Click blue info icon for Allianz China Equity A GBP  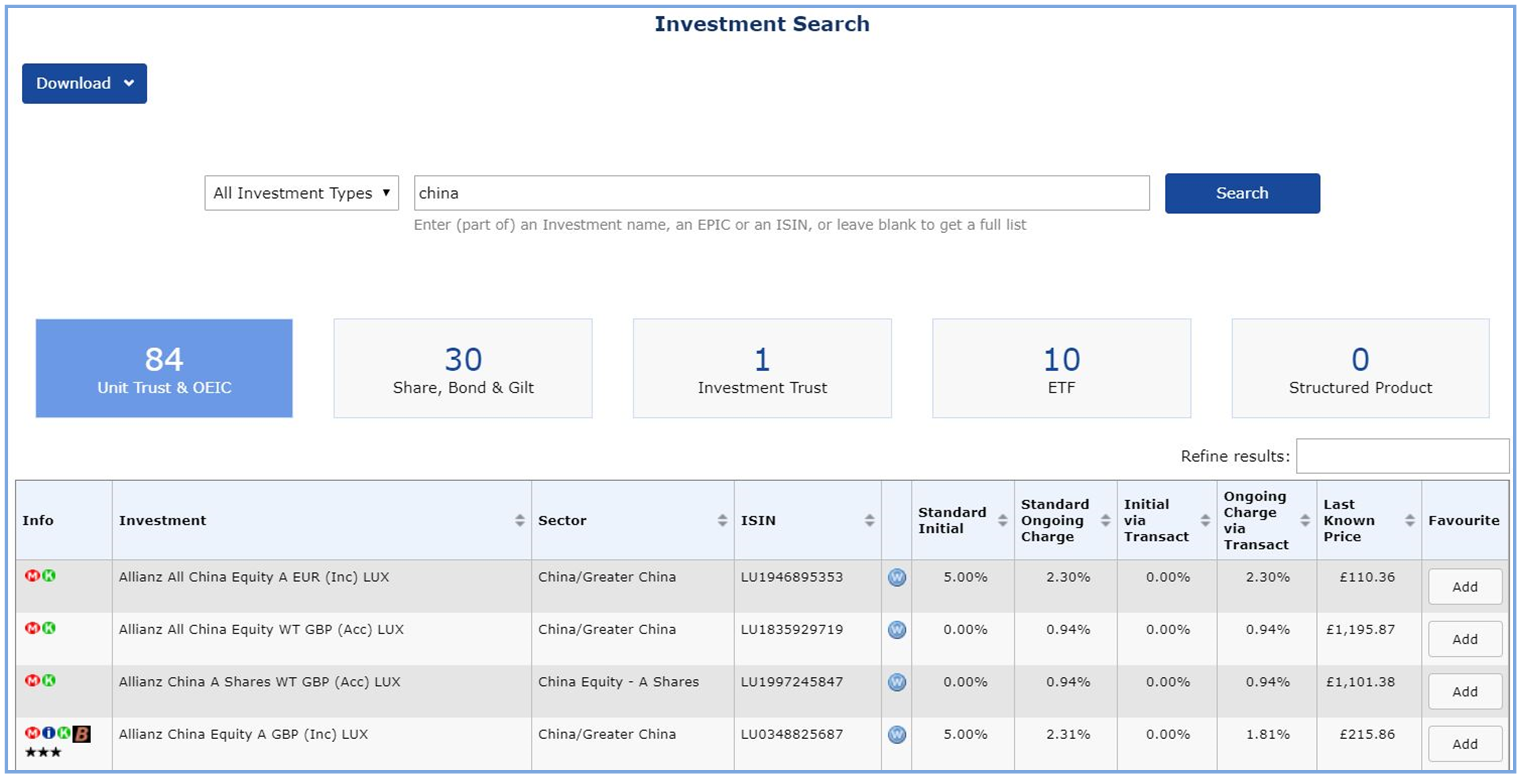tap(49, 734)
